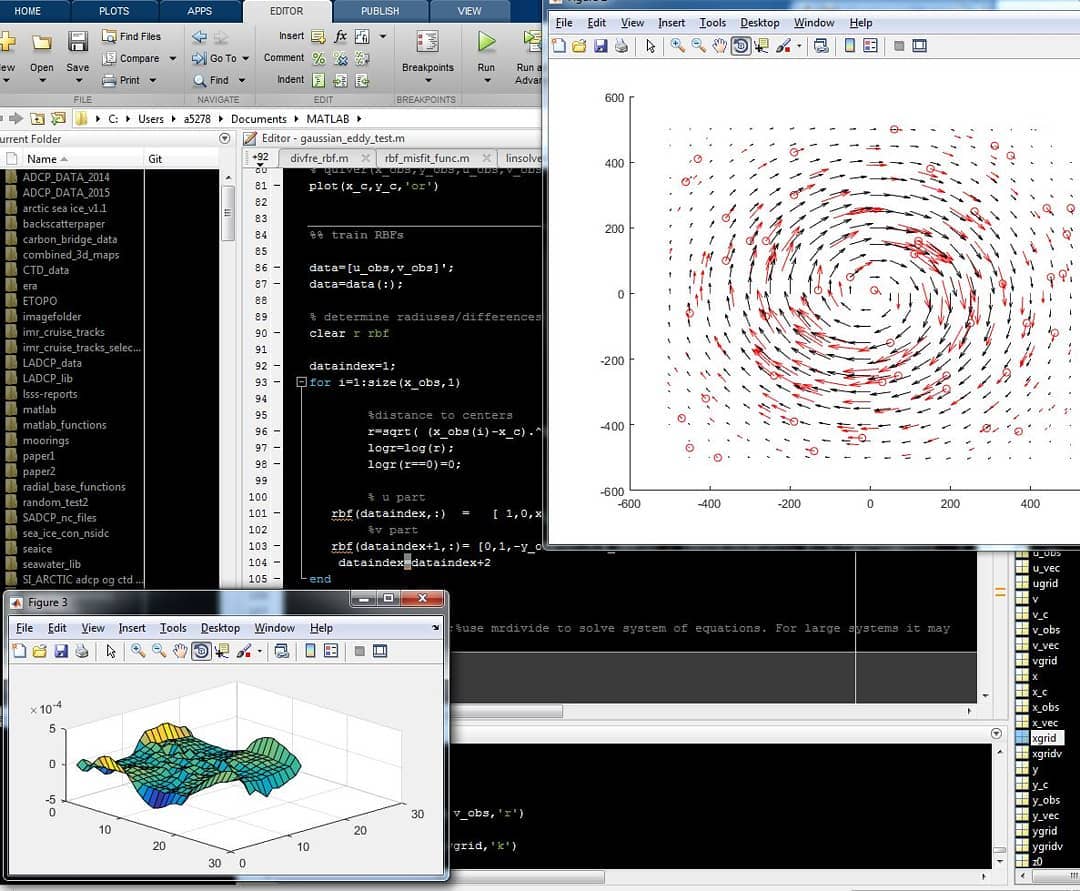
Task: Open the Run dropdown arrow
Action: (x=487, y=81)
